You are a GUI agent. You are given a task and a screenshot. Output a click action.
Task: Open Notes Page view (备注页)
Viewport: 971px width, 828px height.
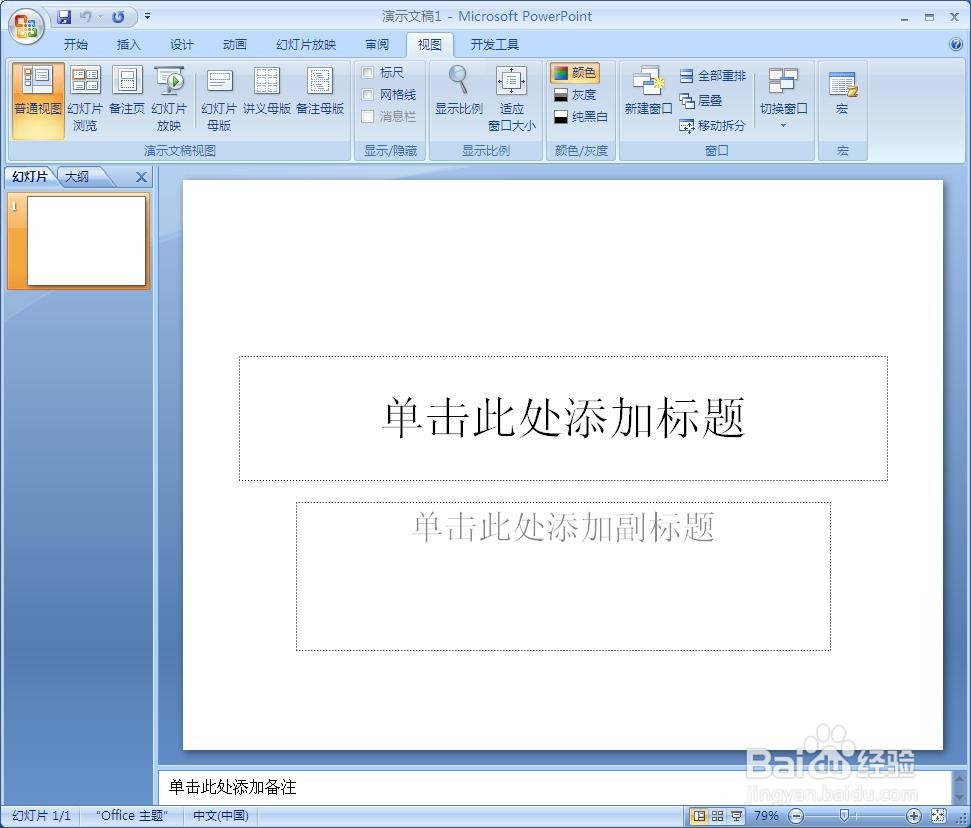coord(127,92)
